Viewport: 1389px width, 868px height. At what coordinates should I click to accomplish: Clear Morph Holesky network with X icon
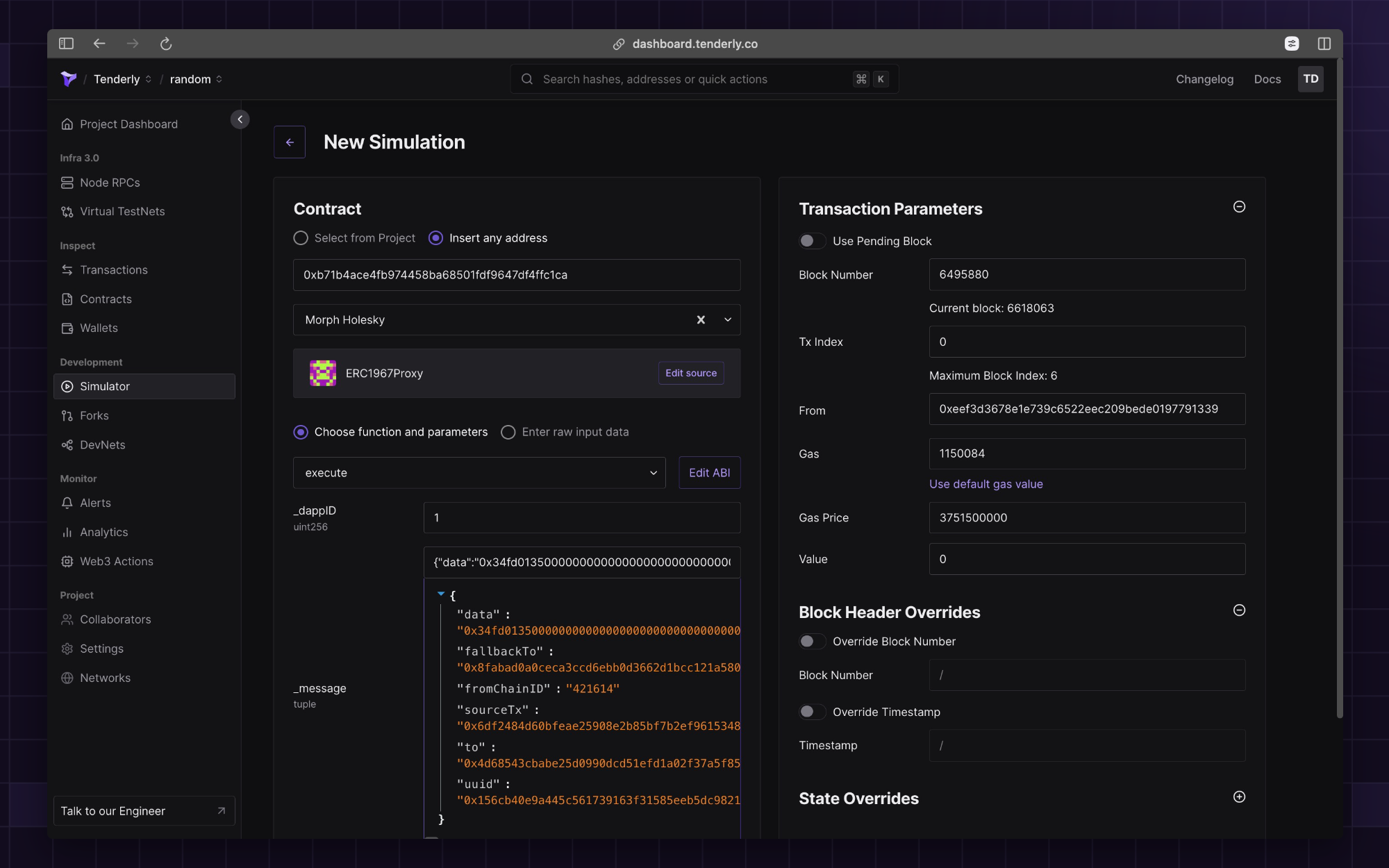pos(701,320)
